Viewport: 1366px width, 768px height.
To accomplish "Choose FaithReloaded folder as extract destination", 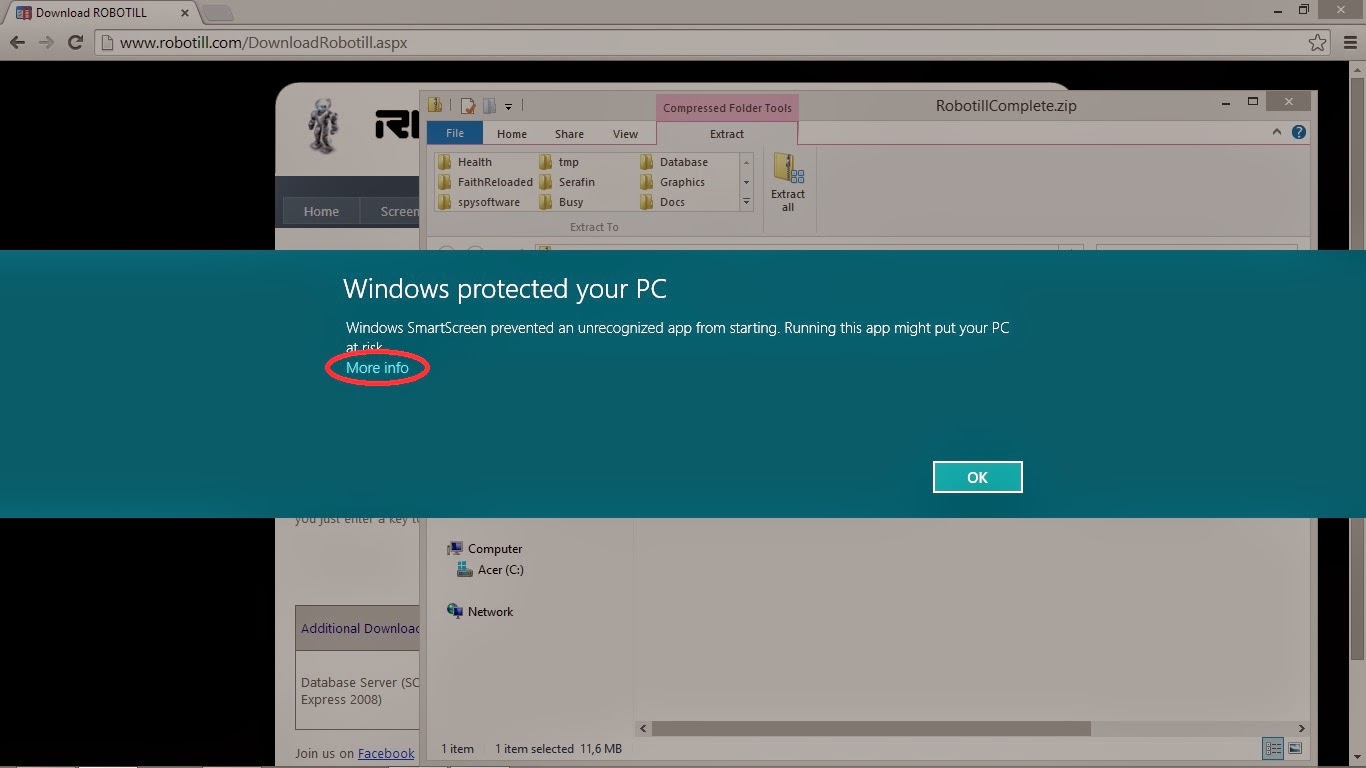I will (x=485, y=182).
